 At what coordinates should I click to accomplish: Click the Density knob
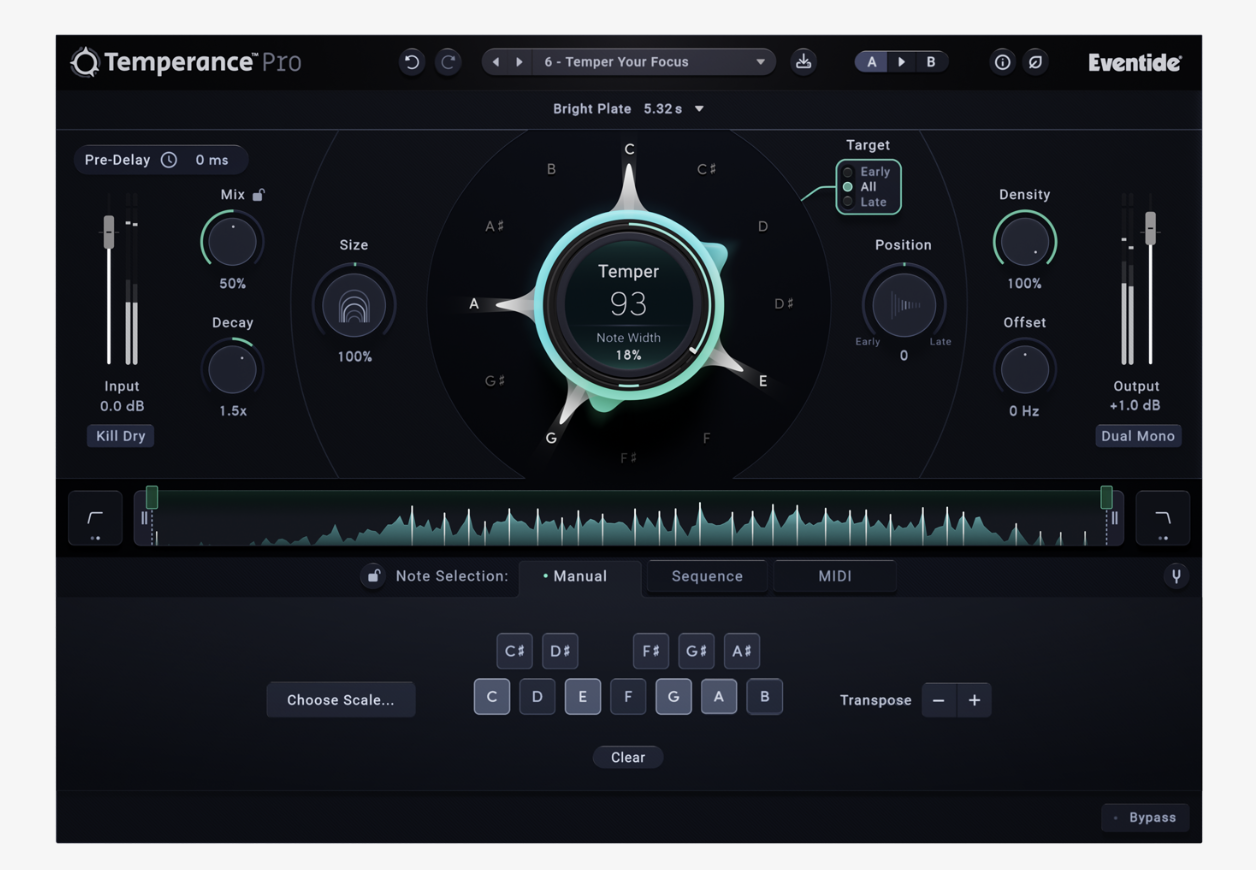1025,242
